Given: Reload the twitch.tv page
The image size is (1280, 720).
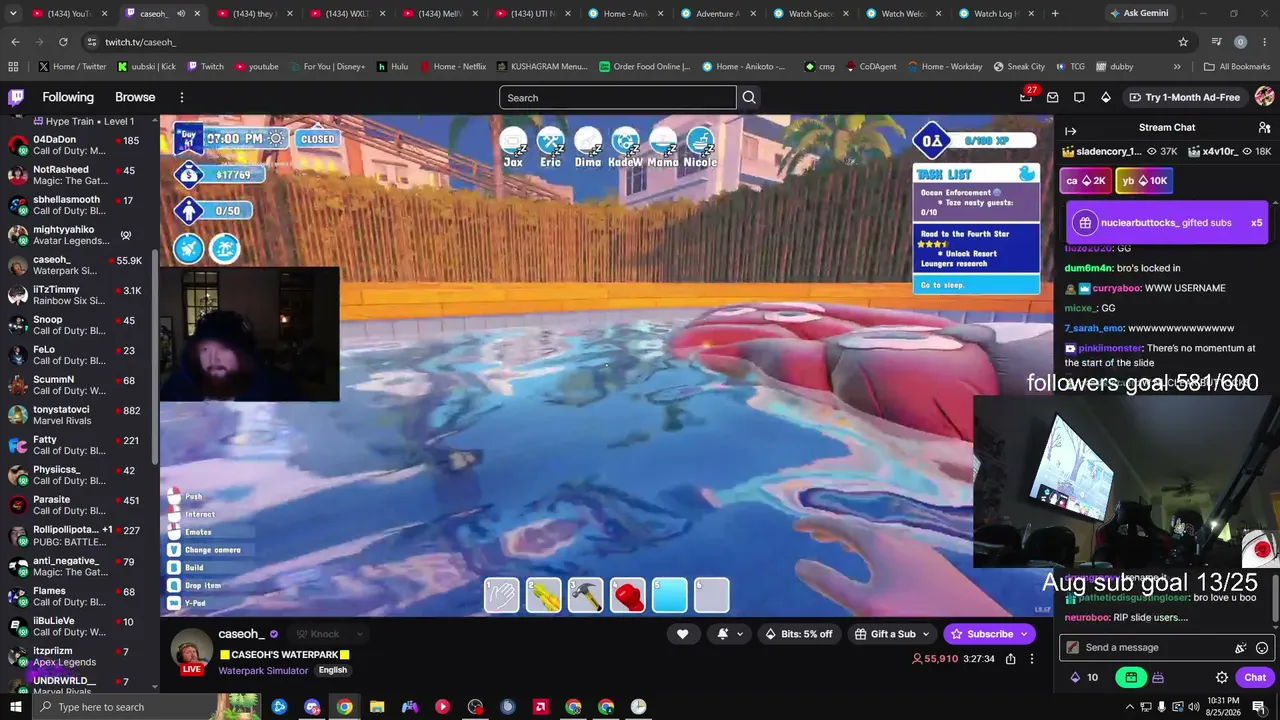Looking at the screenshot, I should point(63,42).
